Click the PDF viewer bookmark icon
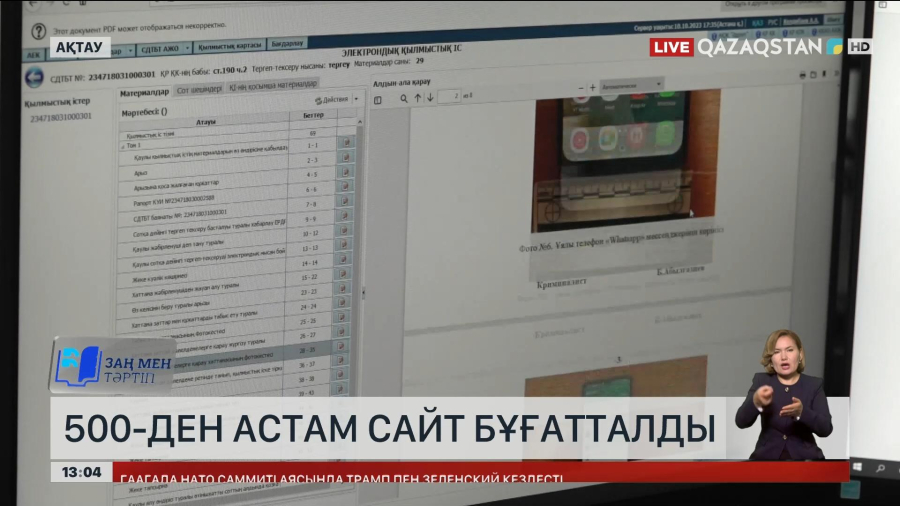 click(824, 74)
